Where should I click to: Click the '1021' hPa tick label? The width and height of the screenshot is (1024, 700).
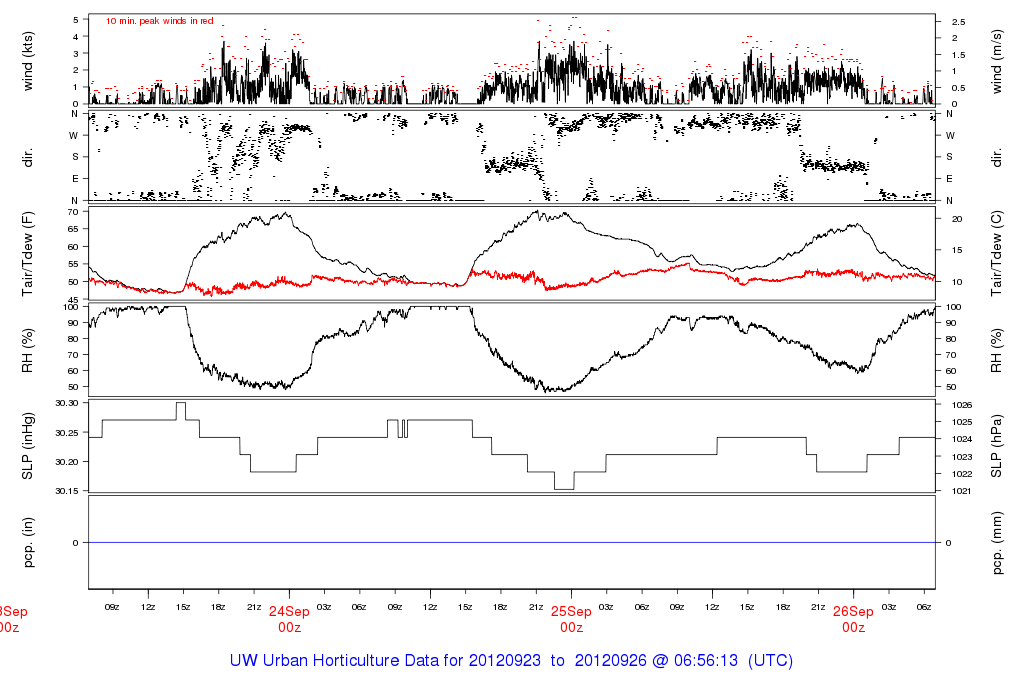(x=962, y=490)
